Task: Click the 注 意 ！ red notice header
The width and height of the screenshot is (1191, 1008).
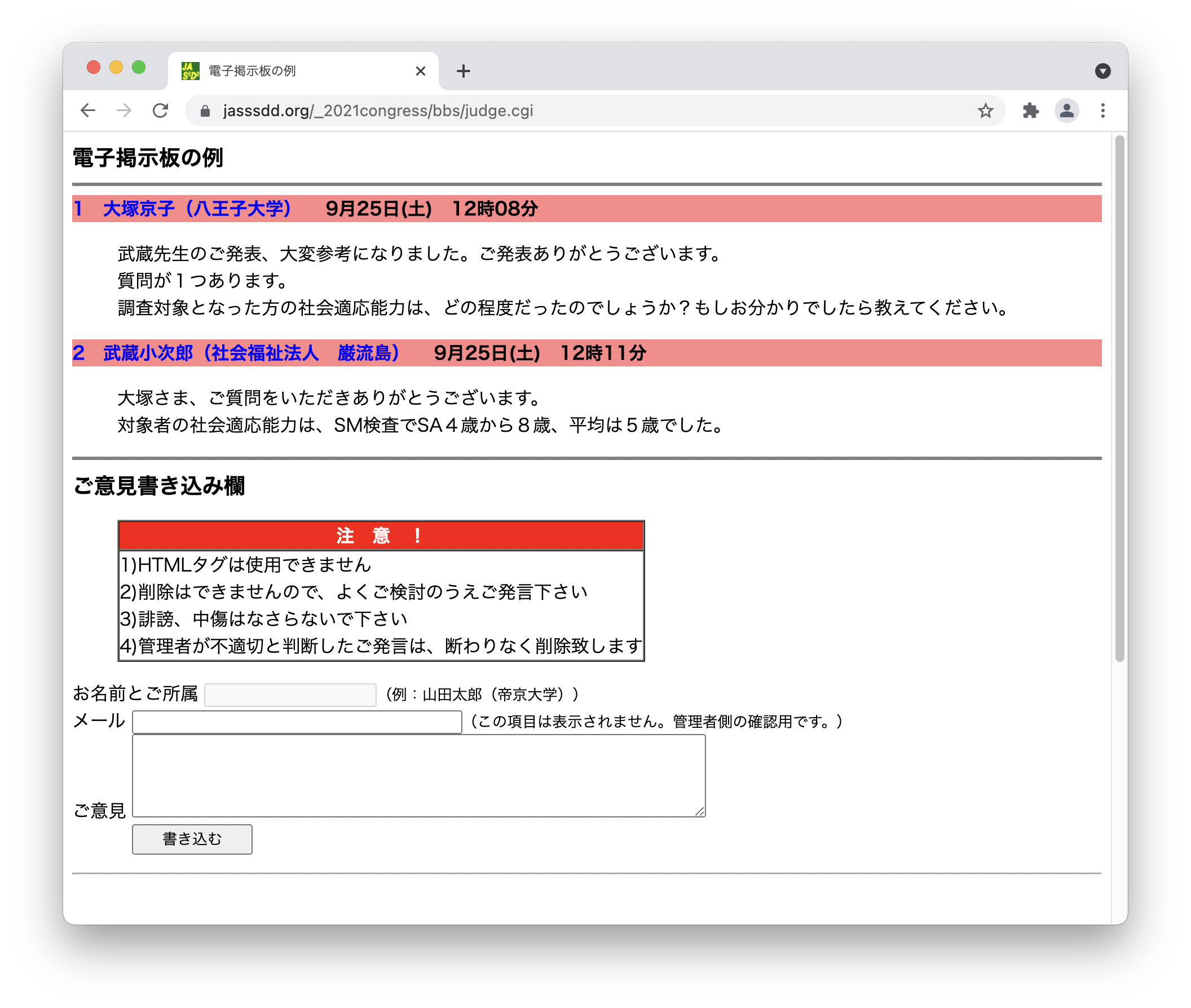Action: (381, 536)
